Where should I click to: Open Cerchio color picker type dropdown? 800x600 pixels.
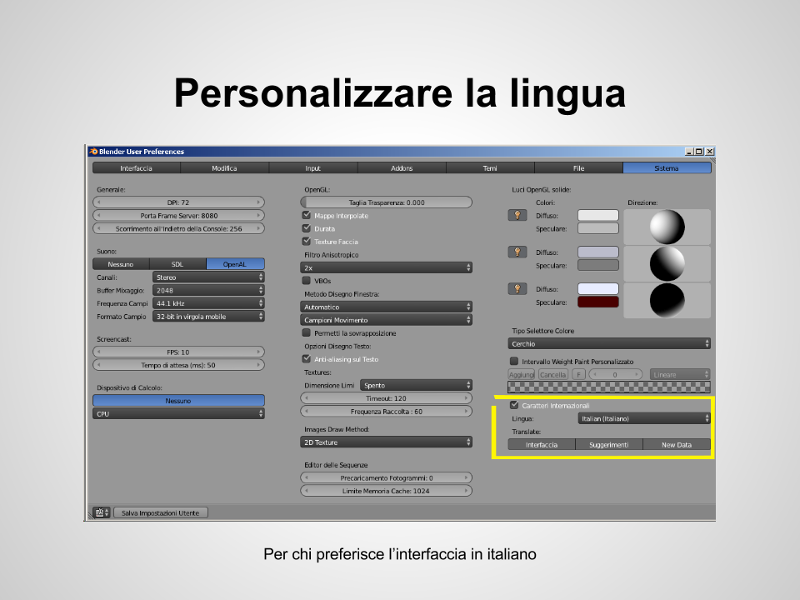[609, 343]
